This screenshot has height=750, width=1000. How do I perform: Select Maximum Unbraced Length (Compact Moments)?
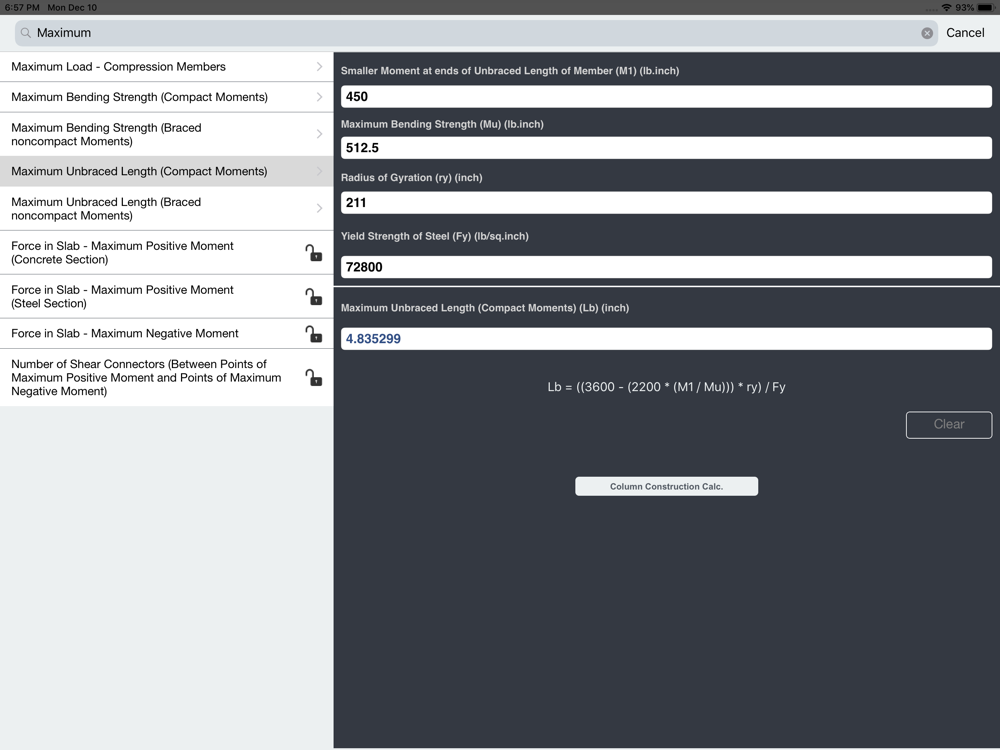[166, 171]
